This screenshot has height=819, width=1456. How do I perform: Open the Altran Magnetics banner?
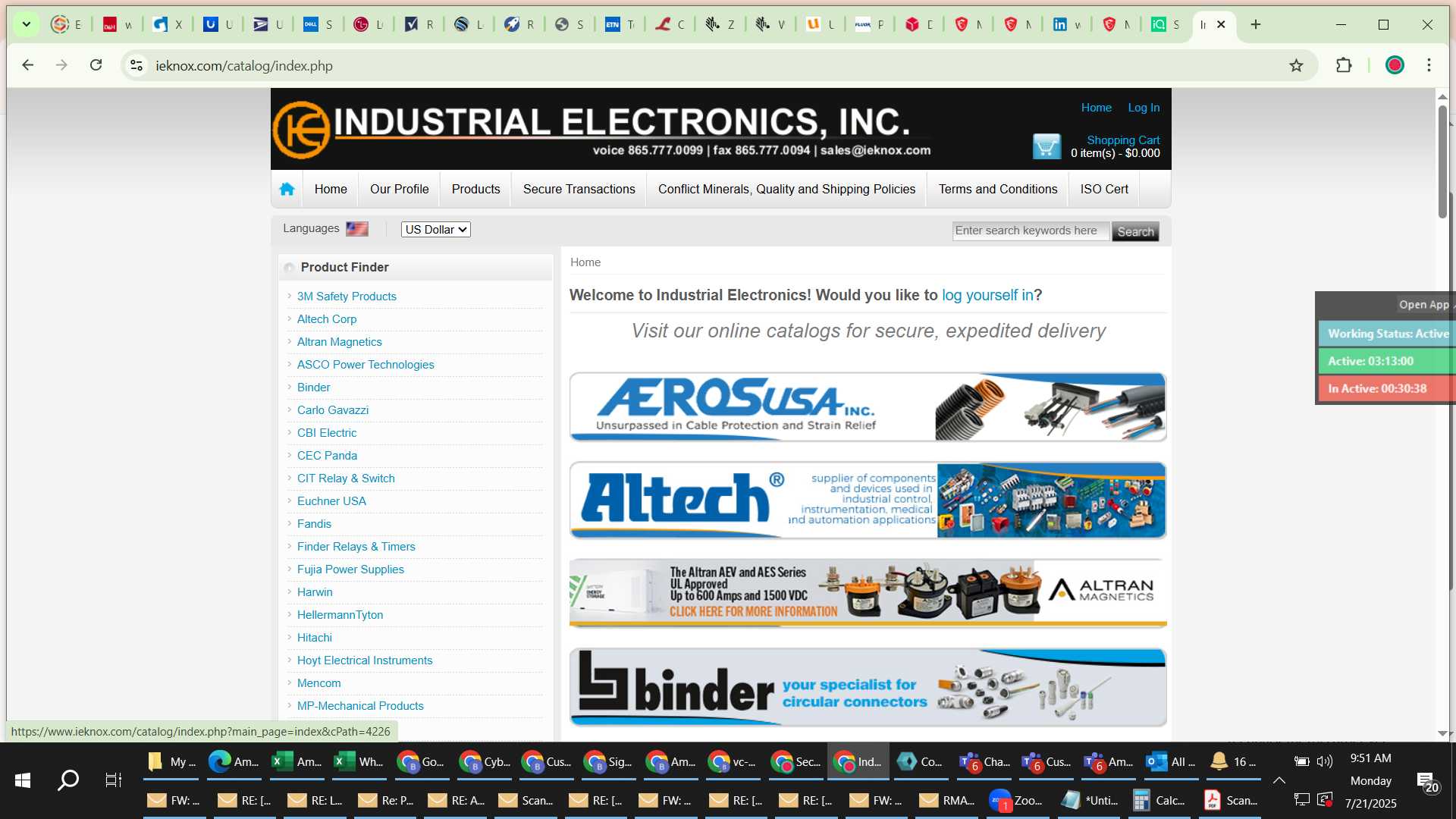tap(868, 593)
